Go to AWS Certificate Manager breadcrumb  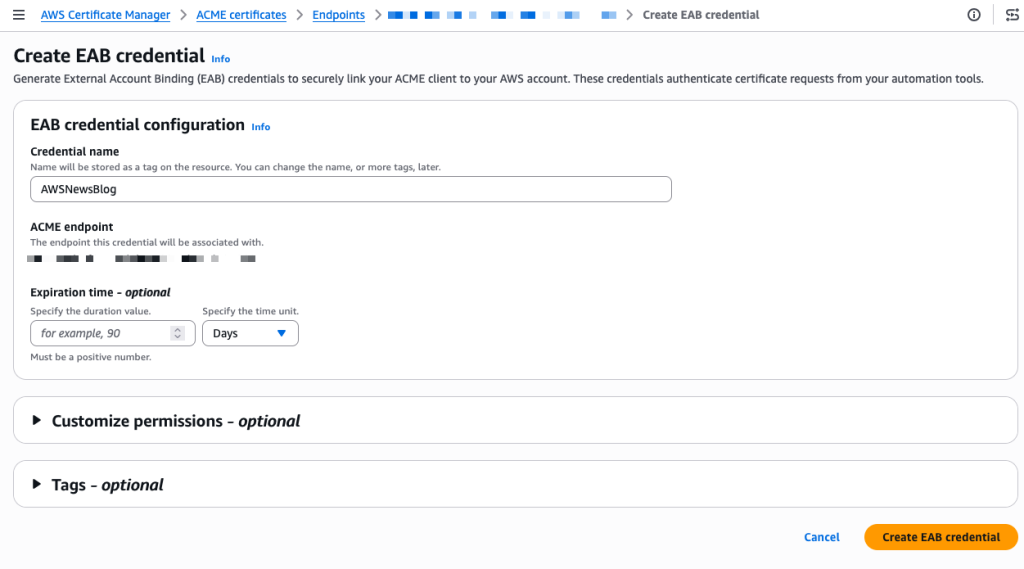pos(105,14)
